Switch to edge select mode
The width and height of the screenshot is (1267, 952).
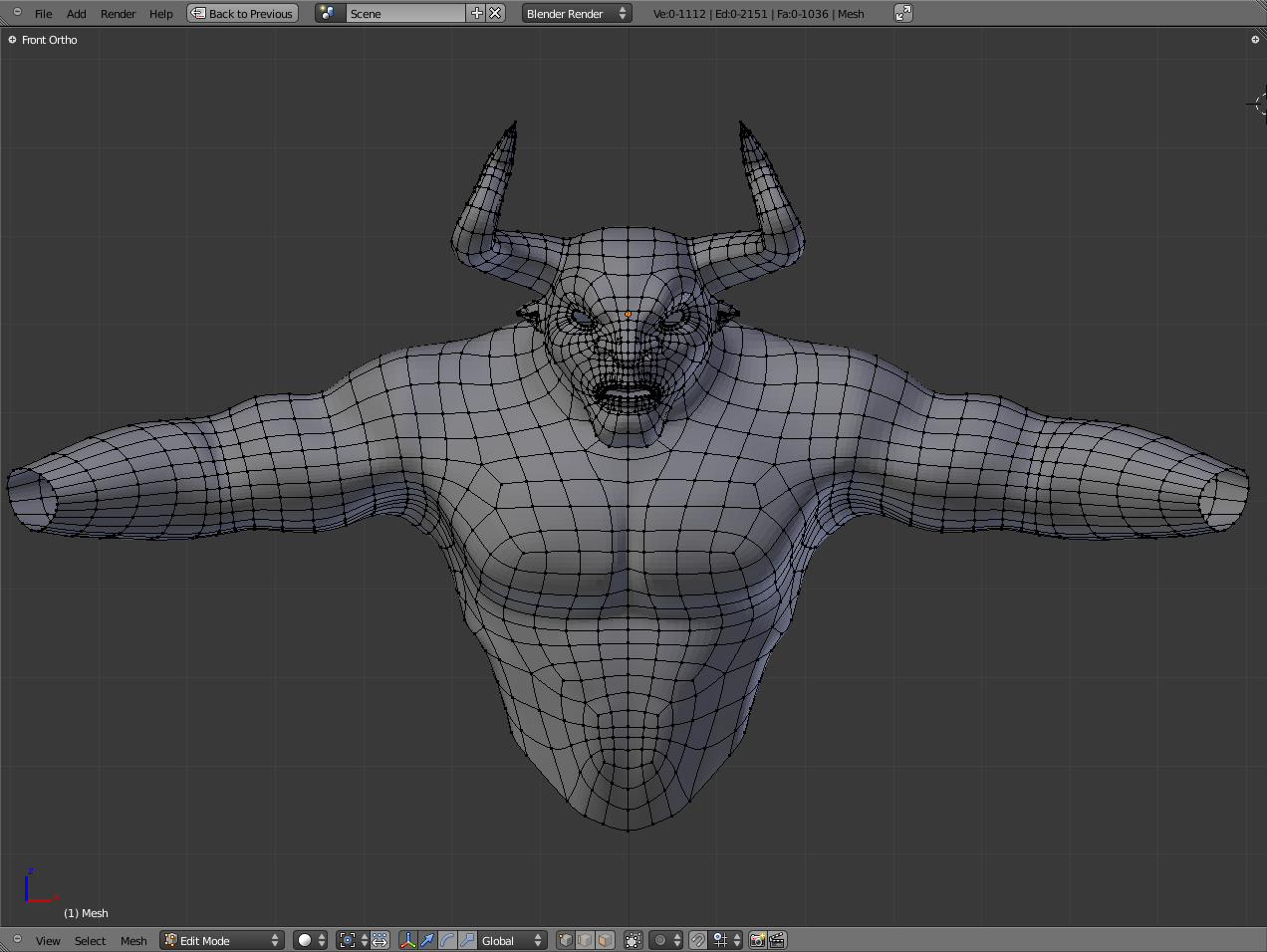585,940
